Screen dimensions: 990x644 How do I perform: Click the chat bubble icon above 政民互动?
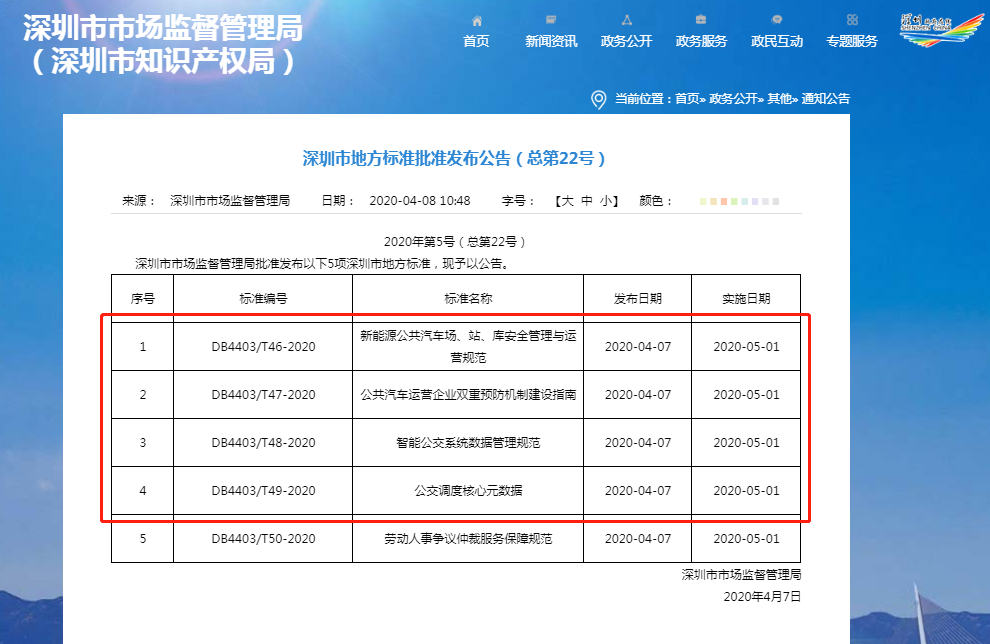(x=777, y=20)
